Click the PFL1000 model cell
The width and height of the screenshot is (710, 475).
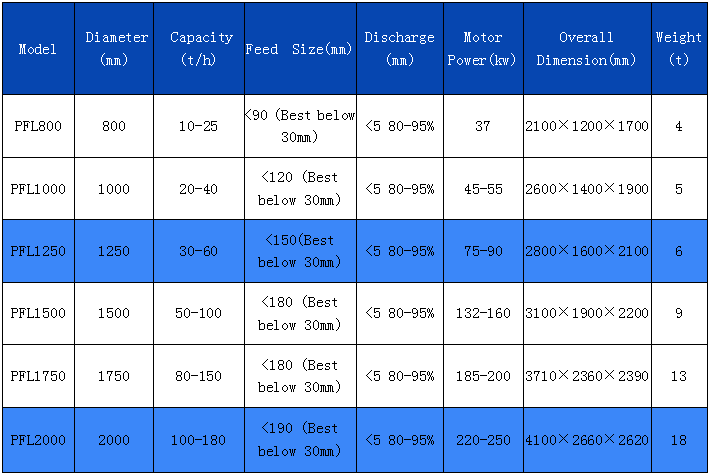(x=38, y=189)
